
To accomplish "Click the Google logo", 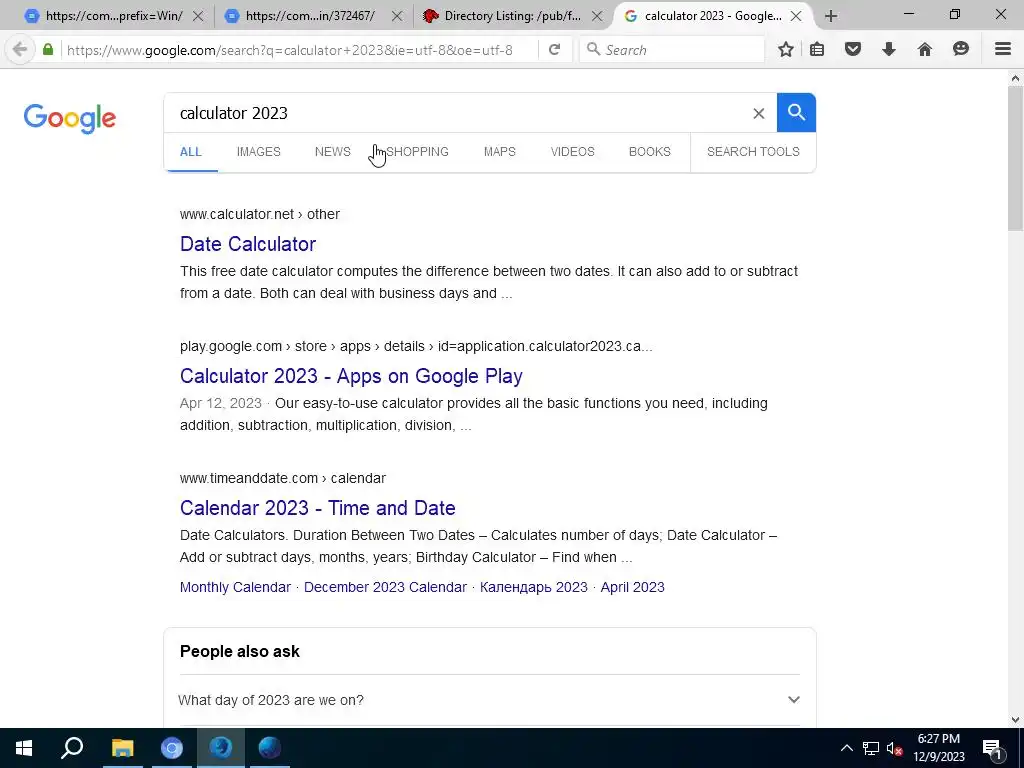I will [70, 118].
